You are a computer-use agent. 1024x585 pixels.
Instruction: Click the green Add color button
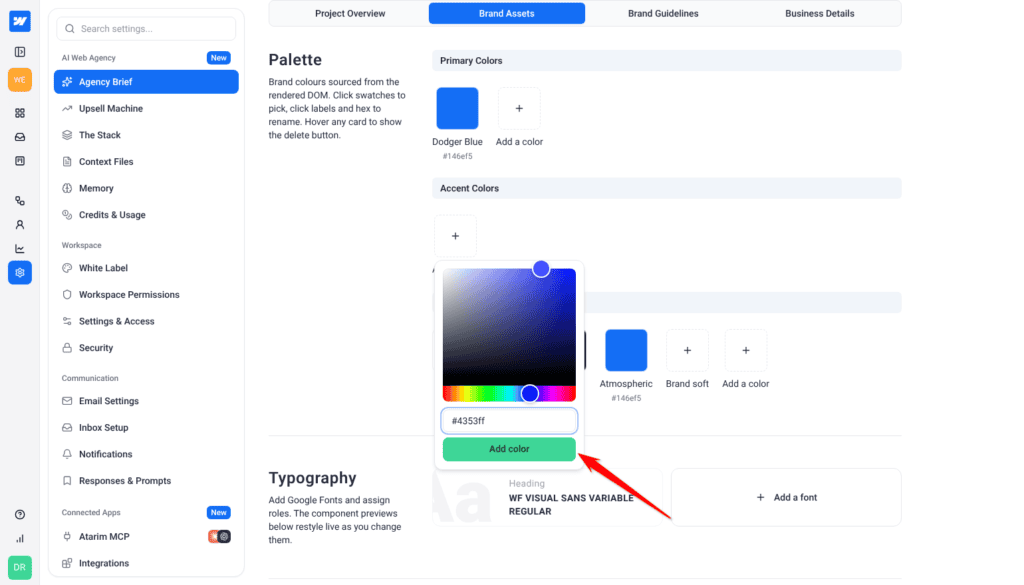point(509,449)
